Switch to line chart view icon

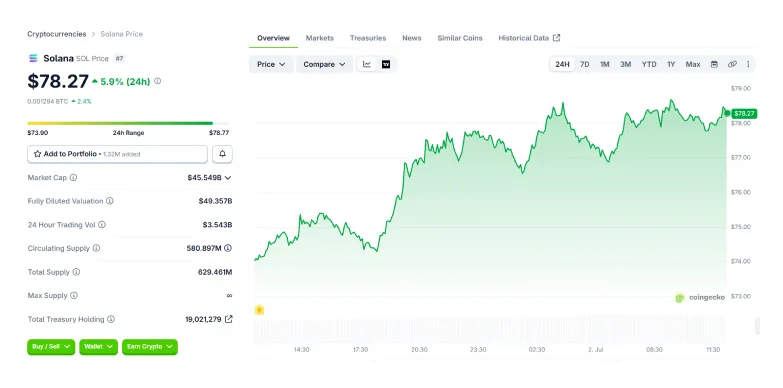point(367,64)
